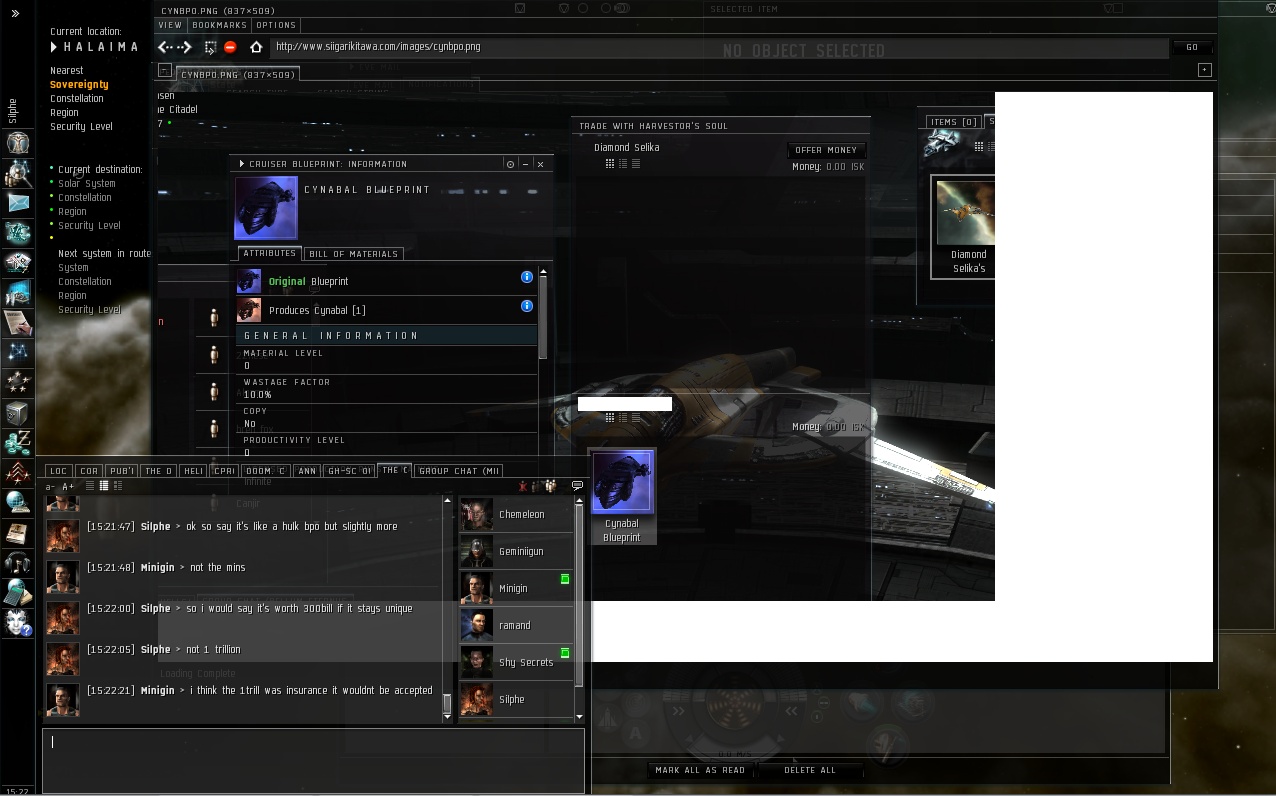Click the browser reload icon
The image size is (1276, 796).
click(x=210, y=47)
